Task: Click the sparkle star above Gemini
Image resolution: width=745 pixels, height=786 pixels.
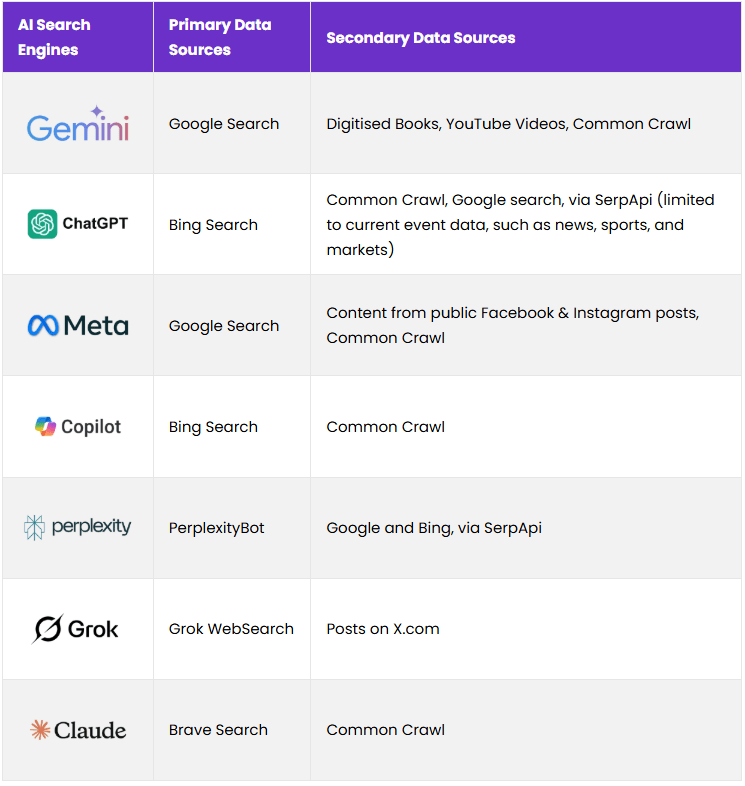Action: [97, 112]
